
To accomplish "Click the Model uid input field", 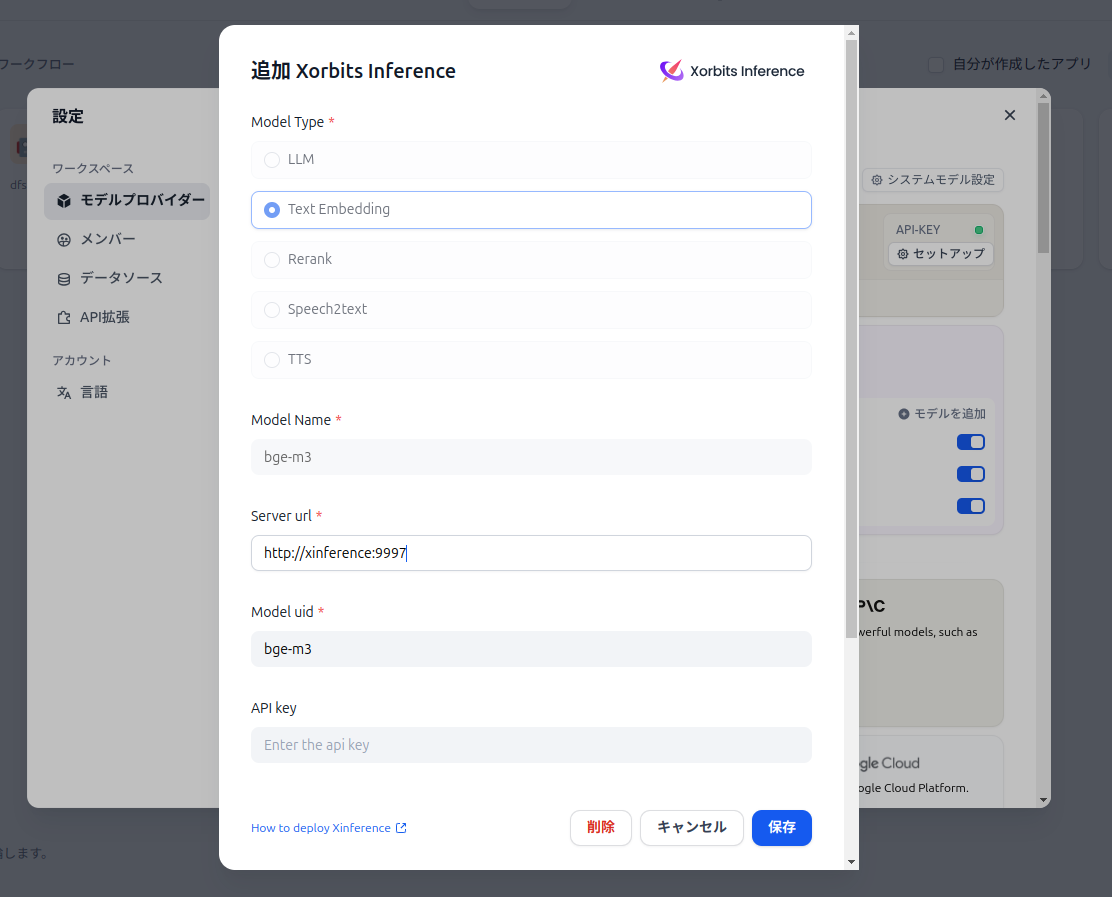I will tap(531, 649).
